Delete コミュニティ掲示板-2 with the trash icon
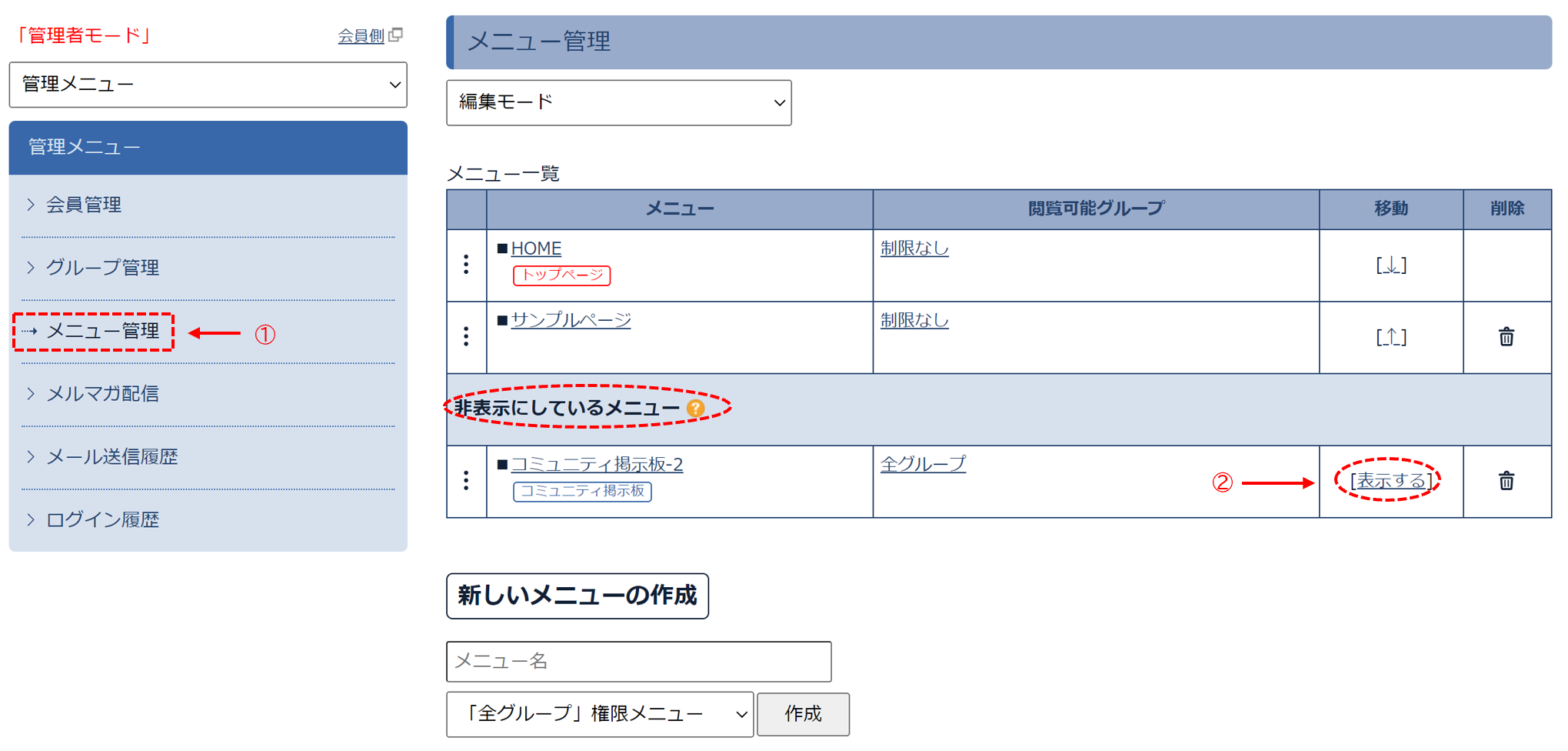 1506,481
